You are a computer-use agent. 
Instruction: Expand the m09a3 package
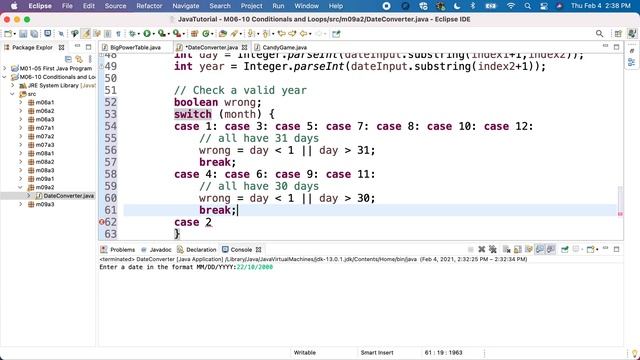point(21,204)
